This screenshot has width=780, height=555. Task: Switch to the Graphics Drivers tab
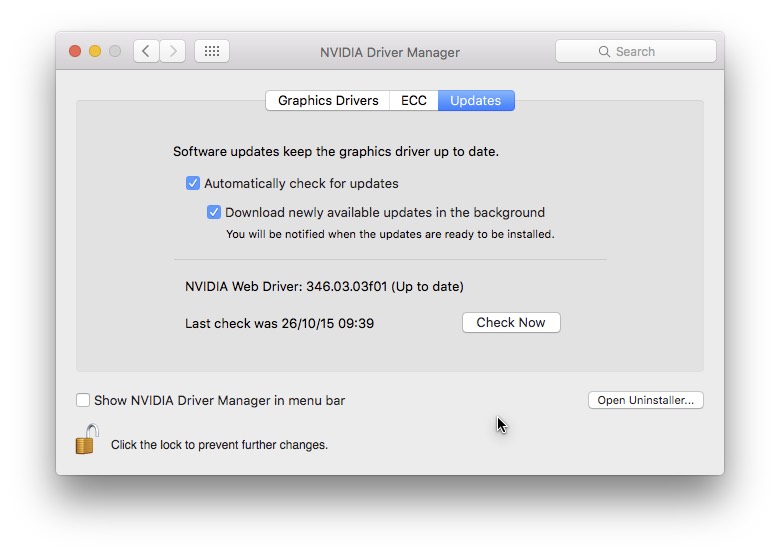[328, 100]
